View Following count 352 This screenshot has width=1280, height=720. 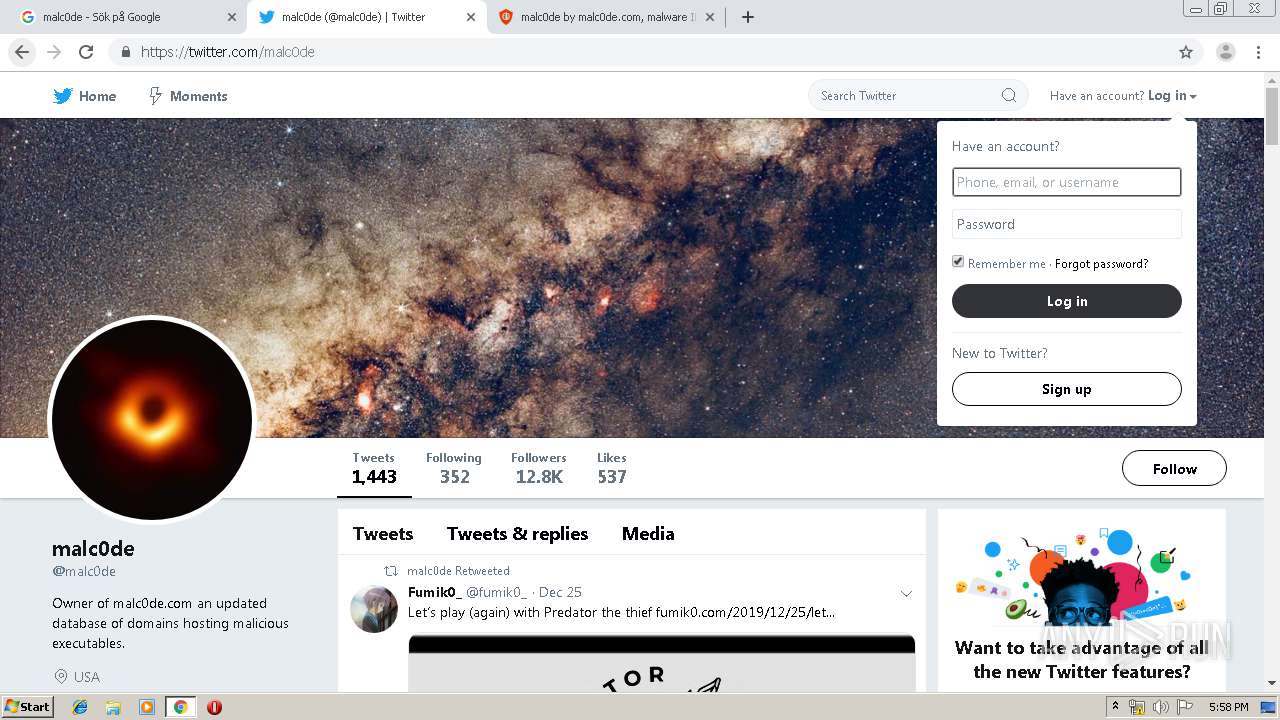pos(454,468)
